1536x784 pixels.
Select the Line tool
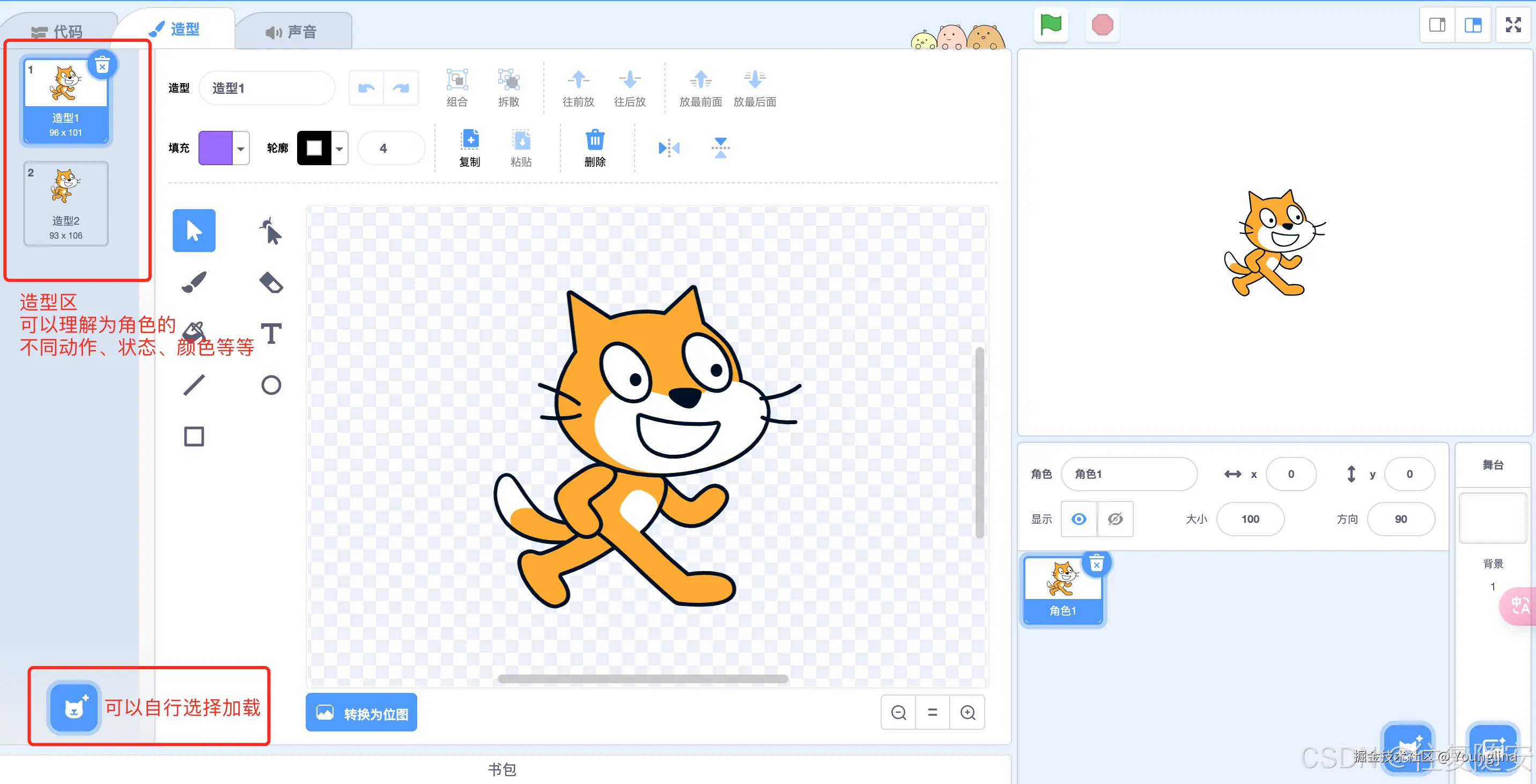pyautogui.click(x=194, y=385)
